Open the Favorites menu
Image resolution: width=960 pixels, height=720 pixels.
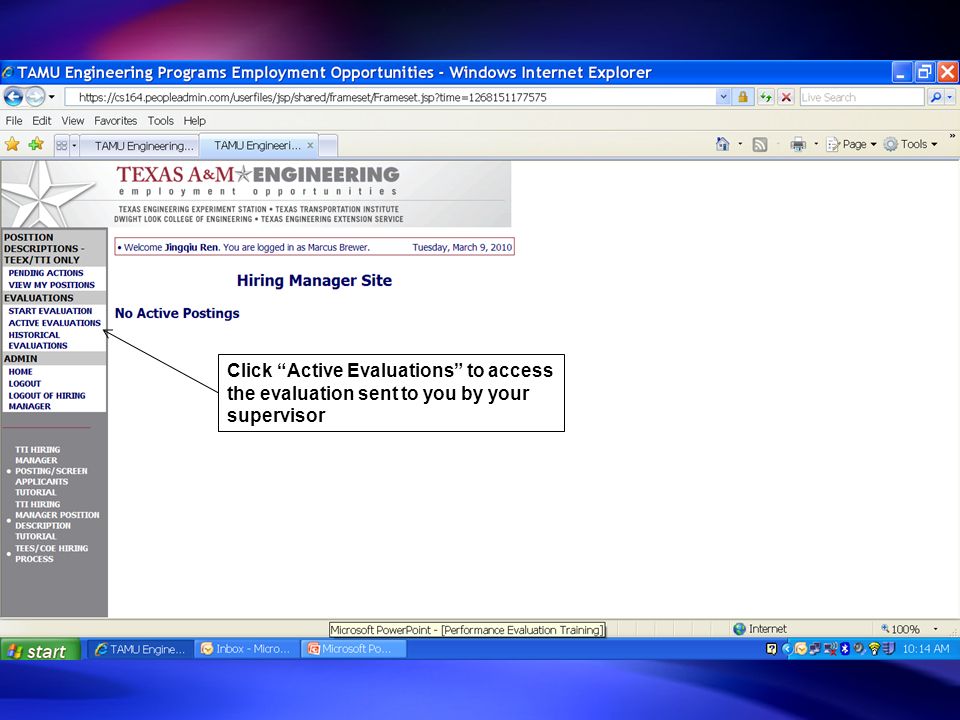coord(115,121)
